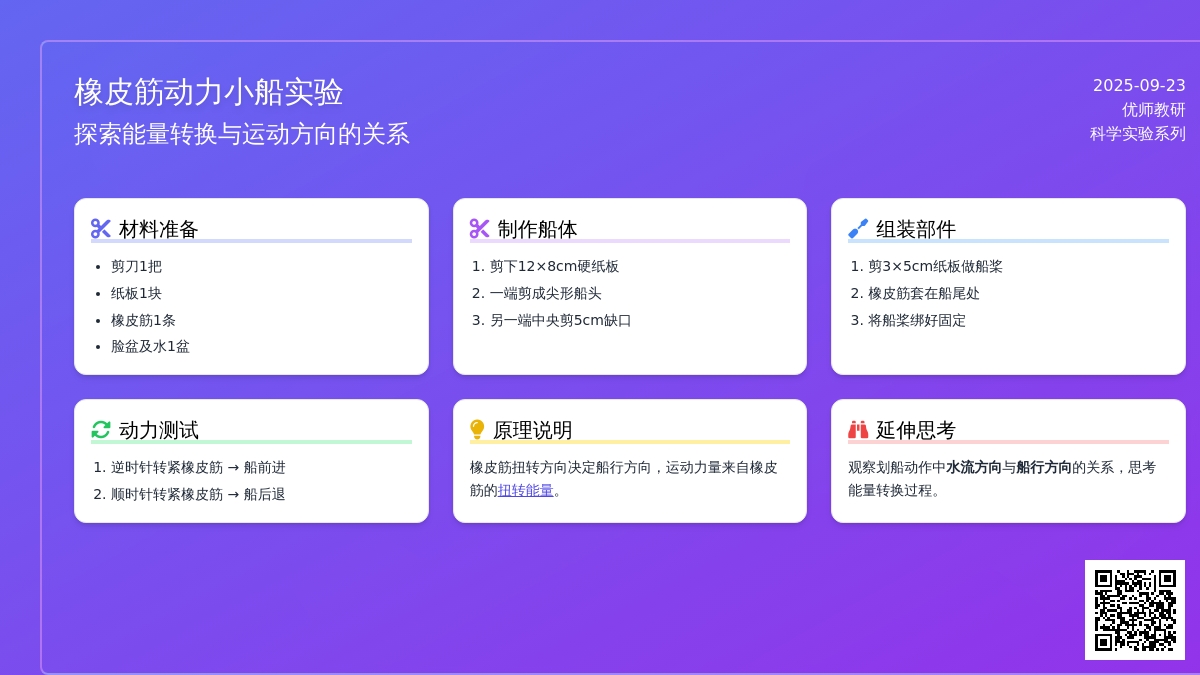The image size is (1200, 675).
Task: Select the 橡皮筋1条 list item
Action: tap(143, 321)
